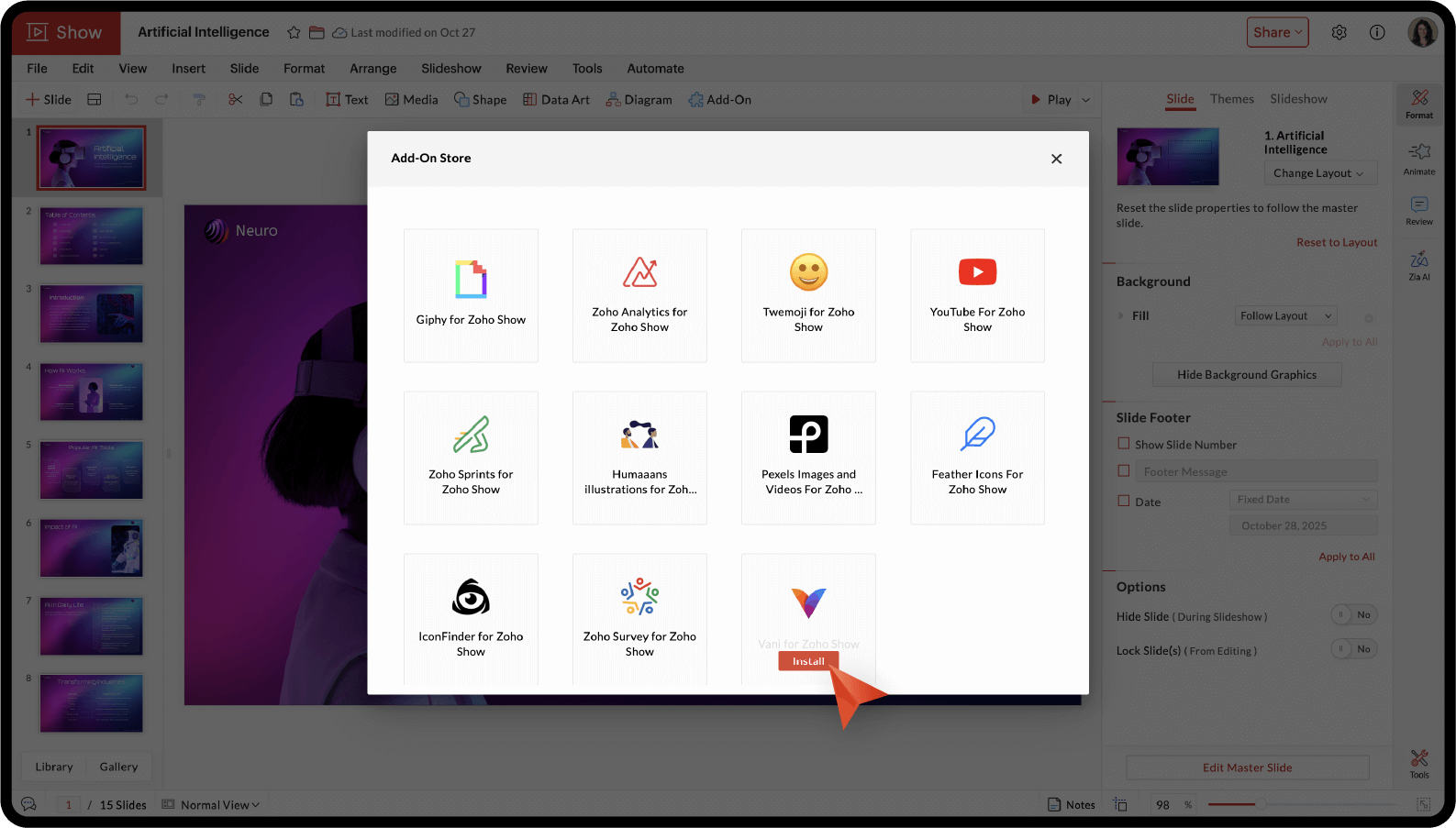Open the info icon in the header
The image size is (1456, 828).
click(1377, 32)
